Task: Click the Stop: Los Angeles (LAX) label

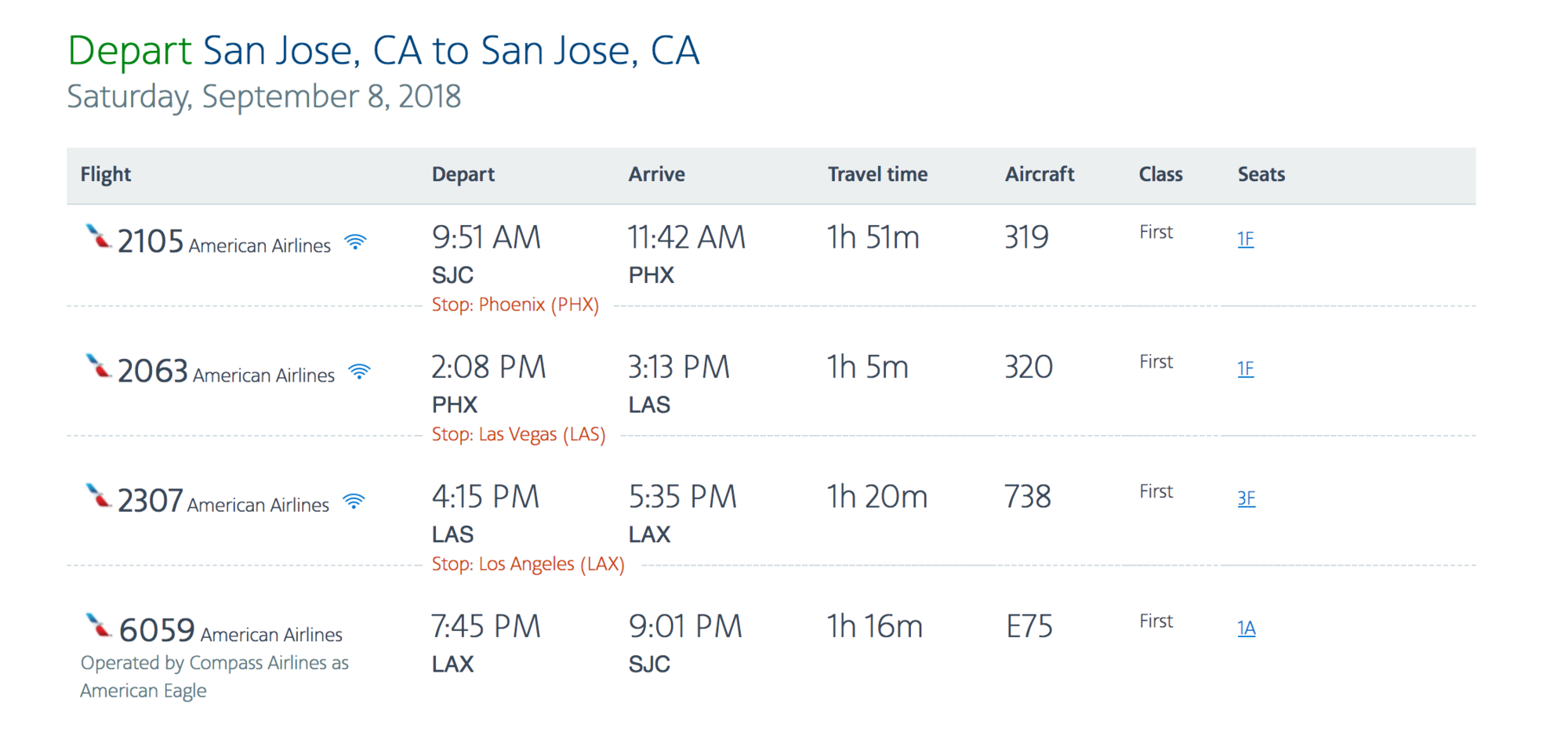Action: point(528,564)
